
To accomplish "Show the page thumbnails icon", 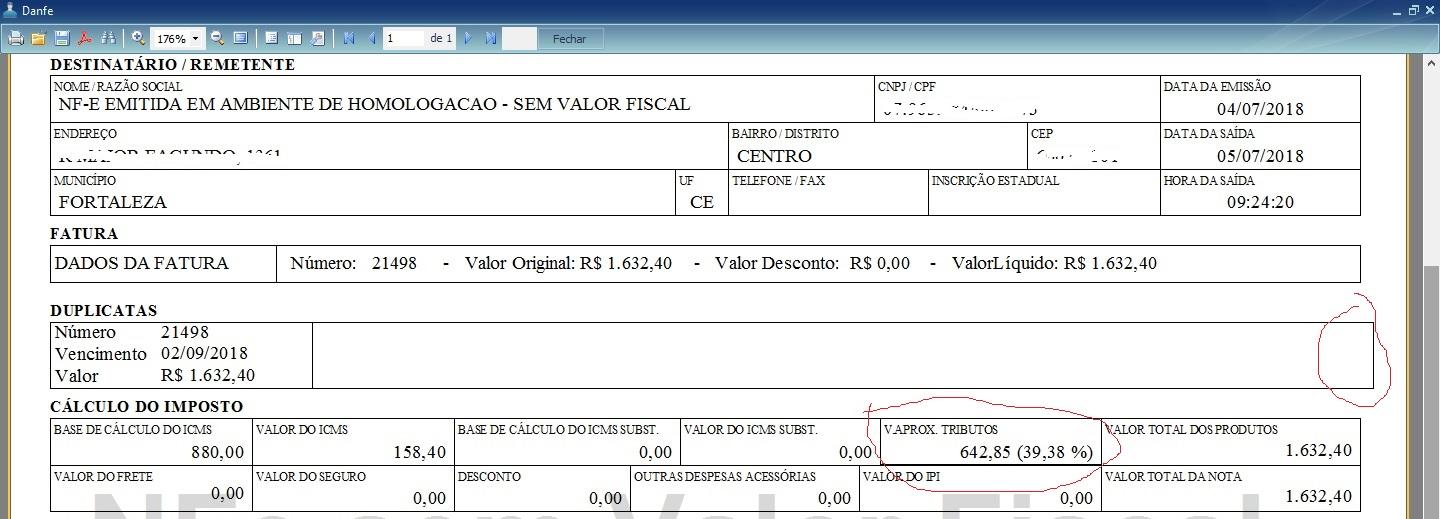I will pyautogui.click(x=294, y=38).
